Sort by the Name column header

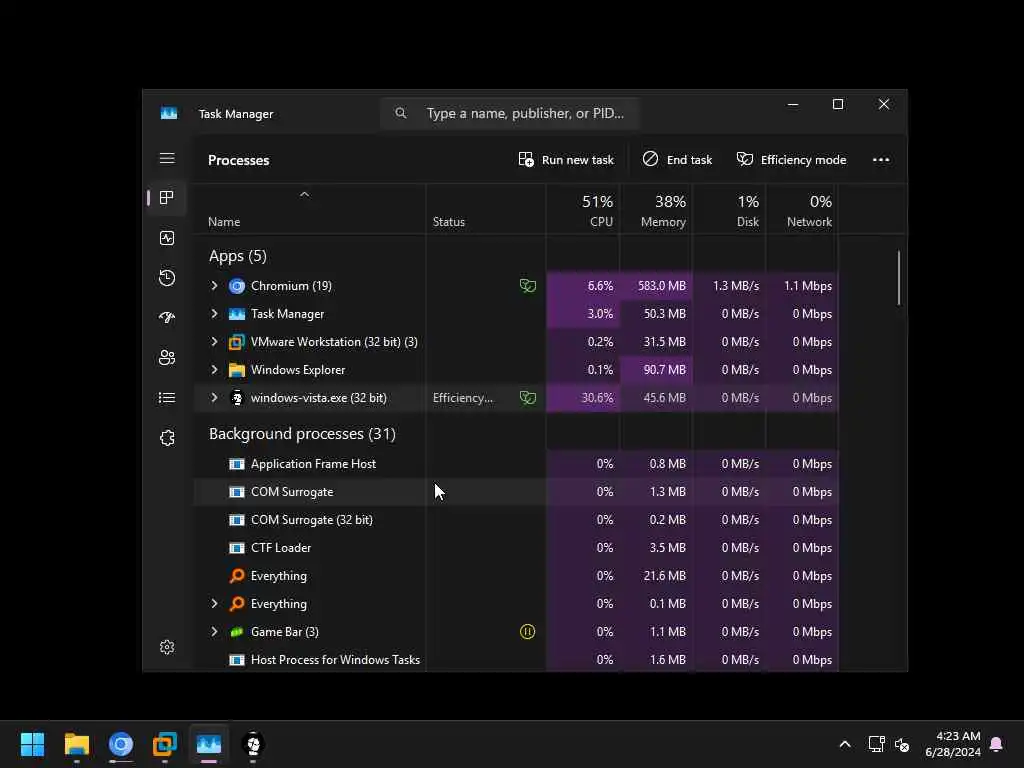[x=310, y=209]
